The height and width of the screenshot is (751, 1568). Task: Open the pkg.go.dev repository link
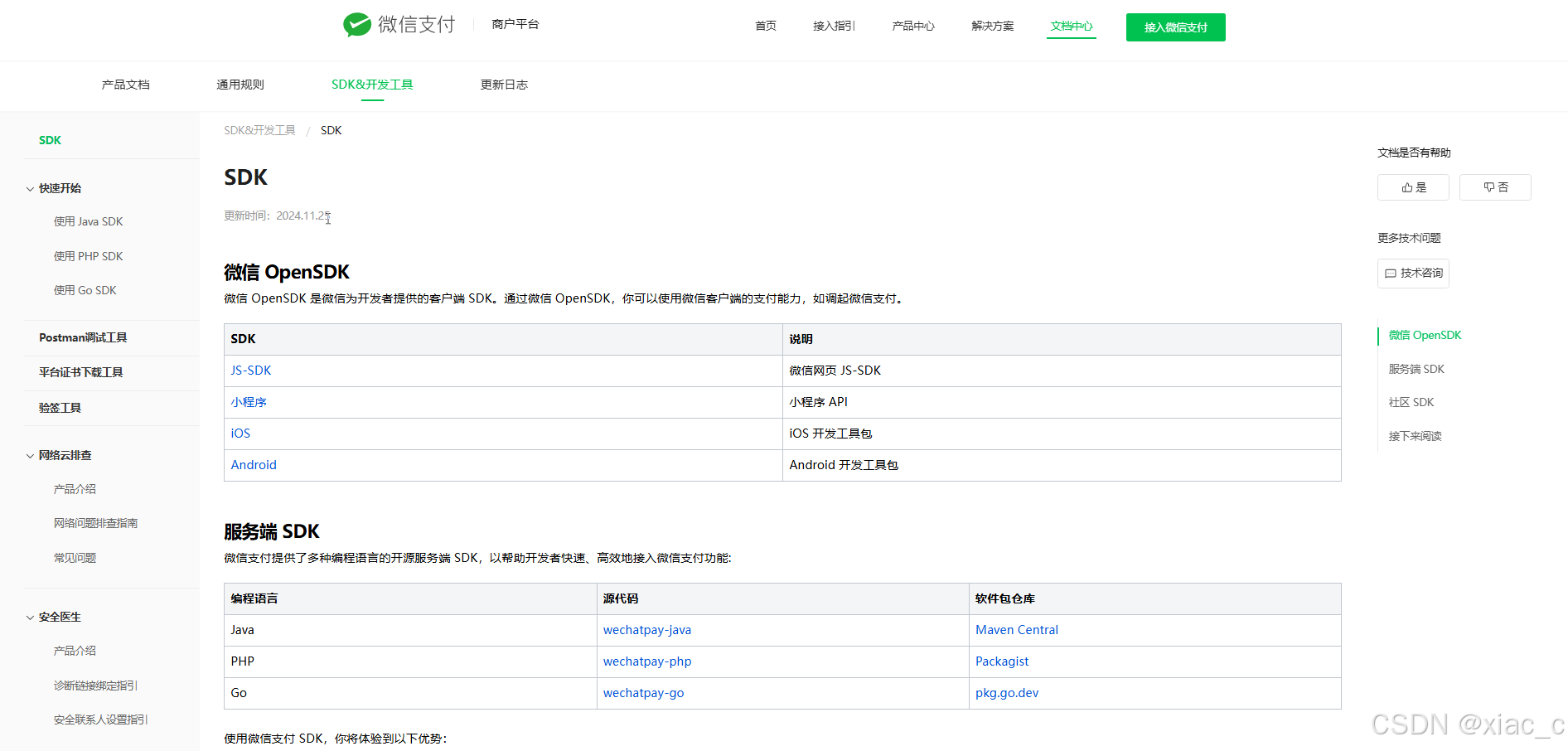coord(1007,693)
